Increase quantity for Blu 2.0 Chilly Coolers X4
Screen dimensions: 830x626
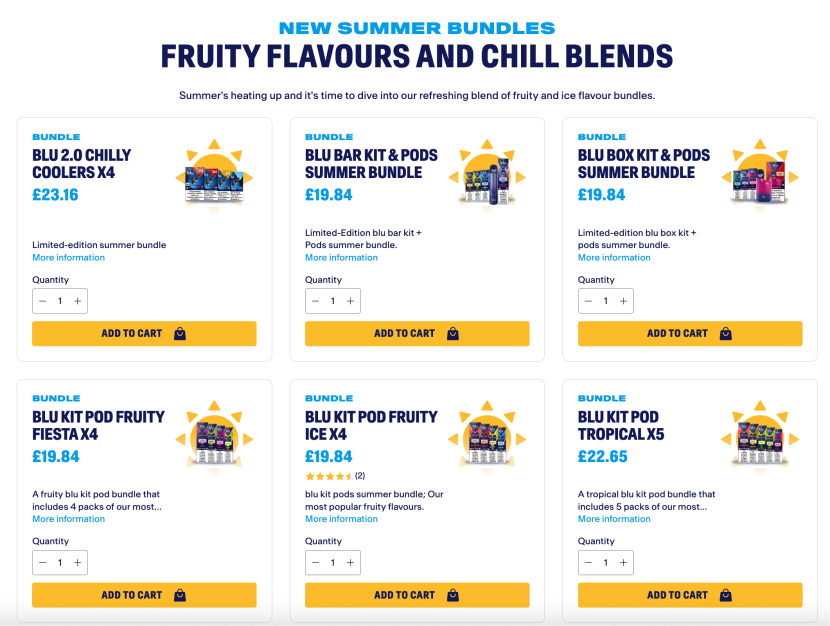click(77, 301)
